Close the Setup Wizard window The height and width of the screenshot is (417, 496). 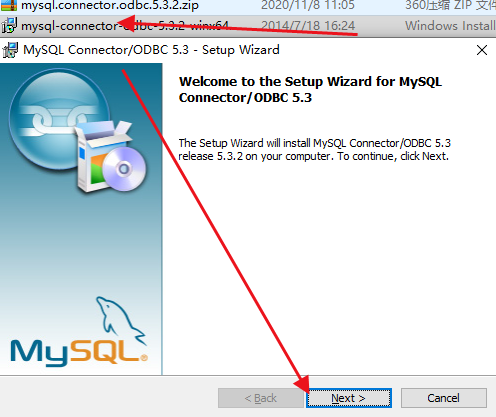point(482,50)
